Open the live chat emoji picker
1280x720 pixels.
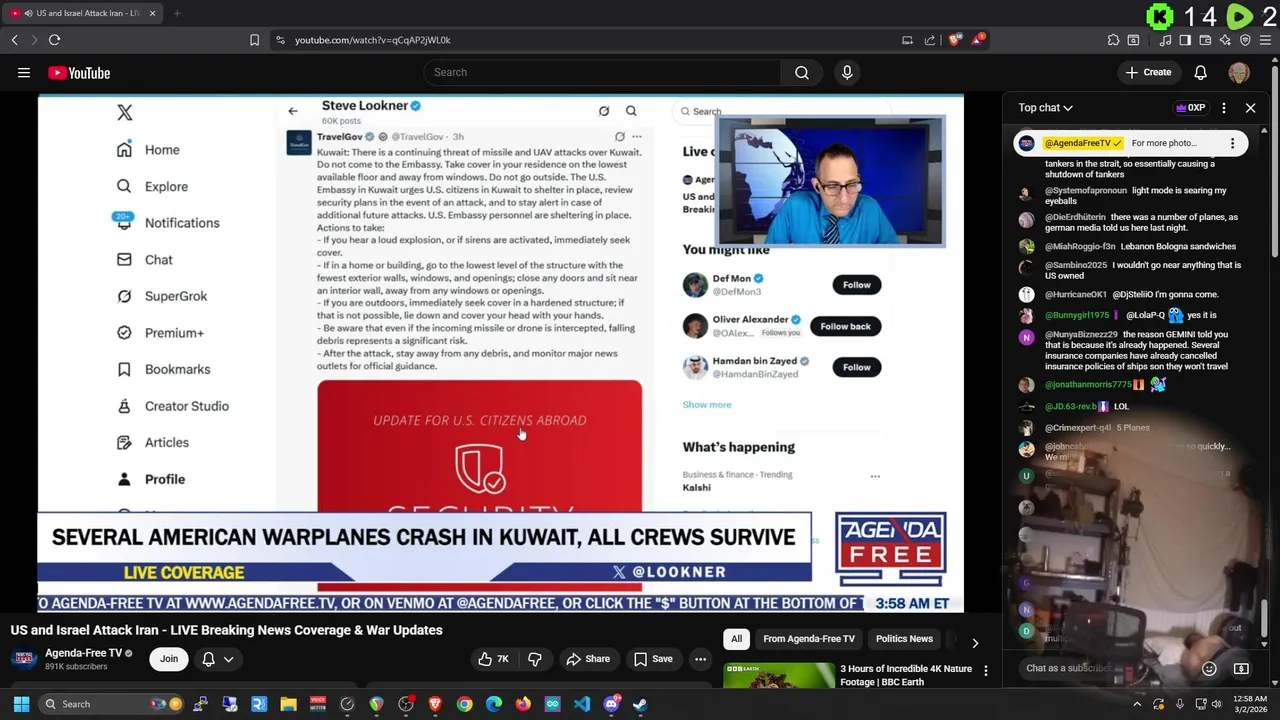[x=1209, y=668]
